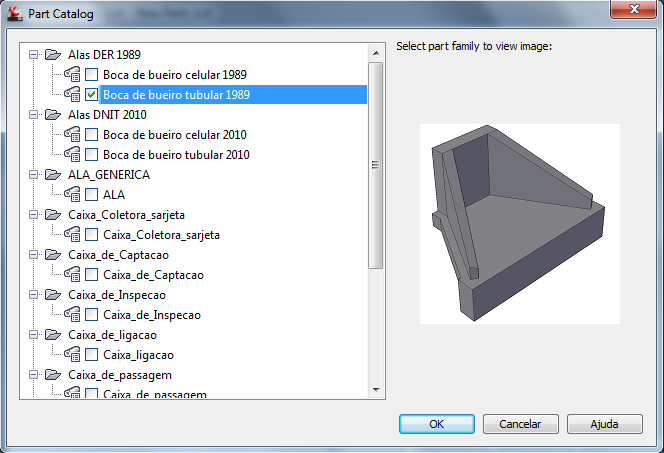Image resolution: width=664 pixels, height=453 pixels.
Task: Tick the Caixa_de_Inspecao part checkbox
Action: 91,315
